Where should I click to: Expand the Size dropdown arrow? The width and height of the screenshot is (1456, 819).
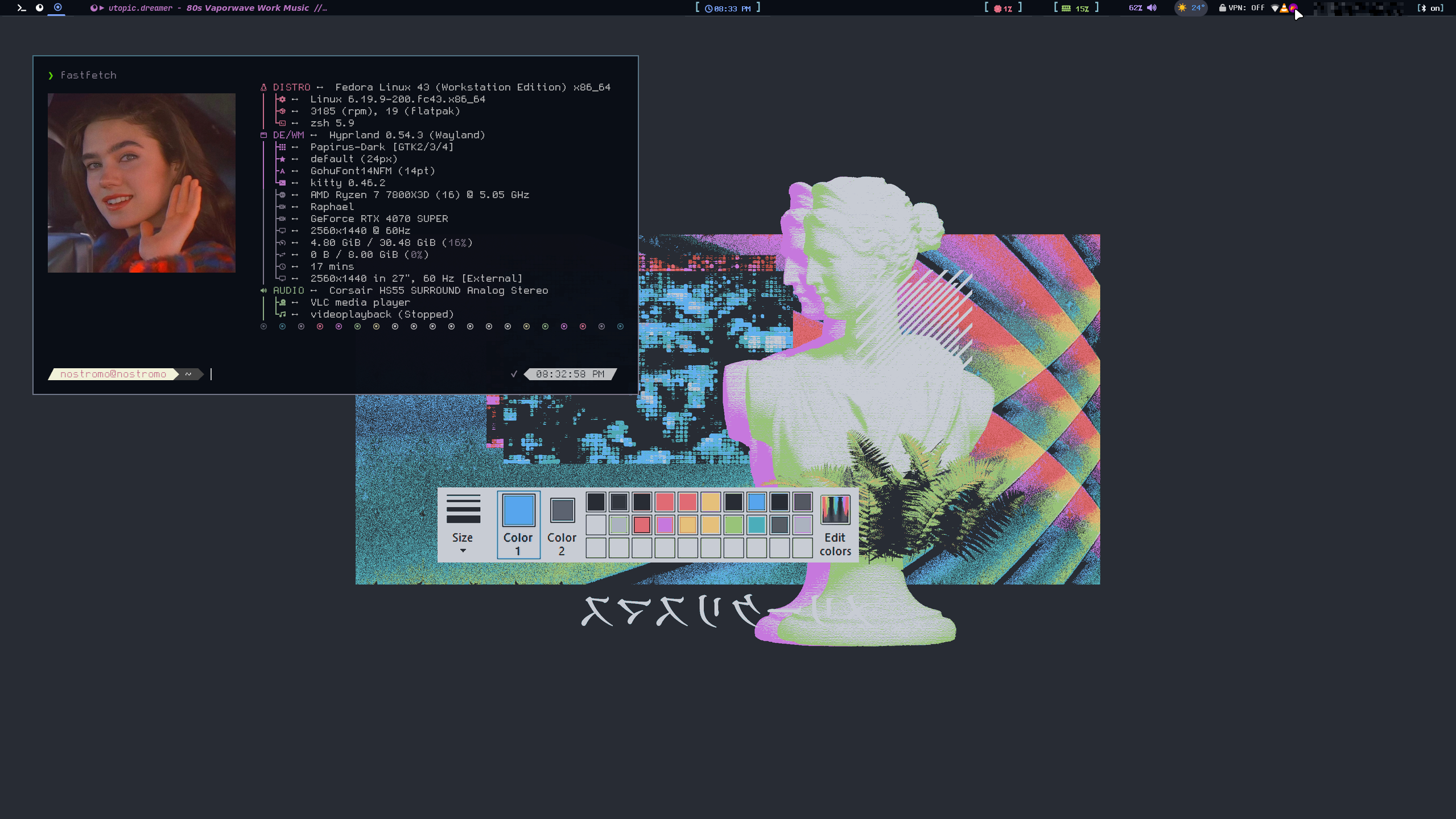tap(463, 550)
